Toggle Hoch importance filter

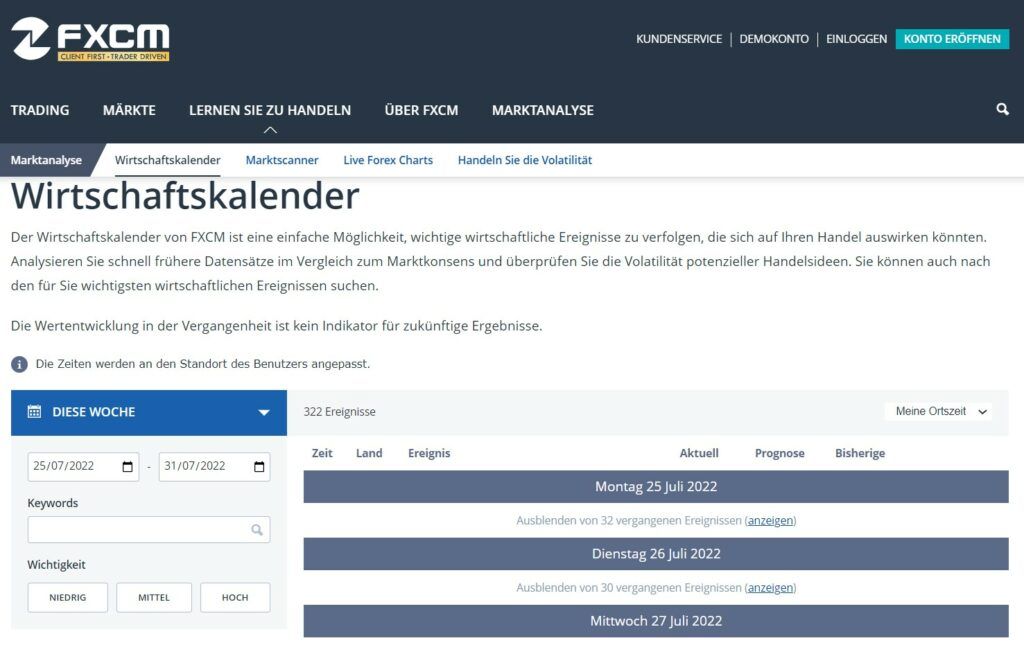click(x=235, y=597)
